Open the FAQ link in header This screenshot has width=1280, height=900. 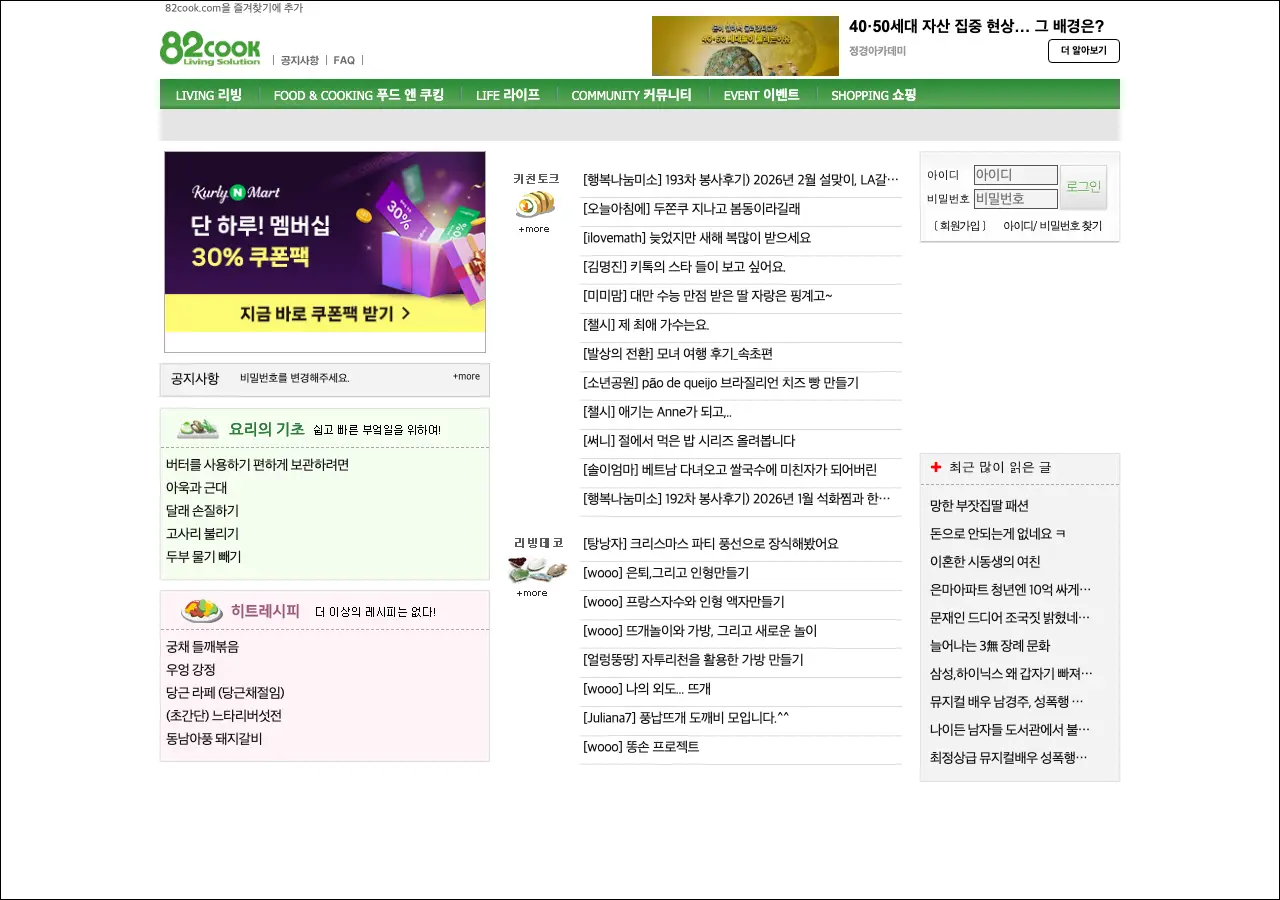pyautogui.click(x=344, y=60)
